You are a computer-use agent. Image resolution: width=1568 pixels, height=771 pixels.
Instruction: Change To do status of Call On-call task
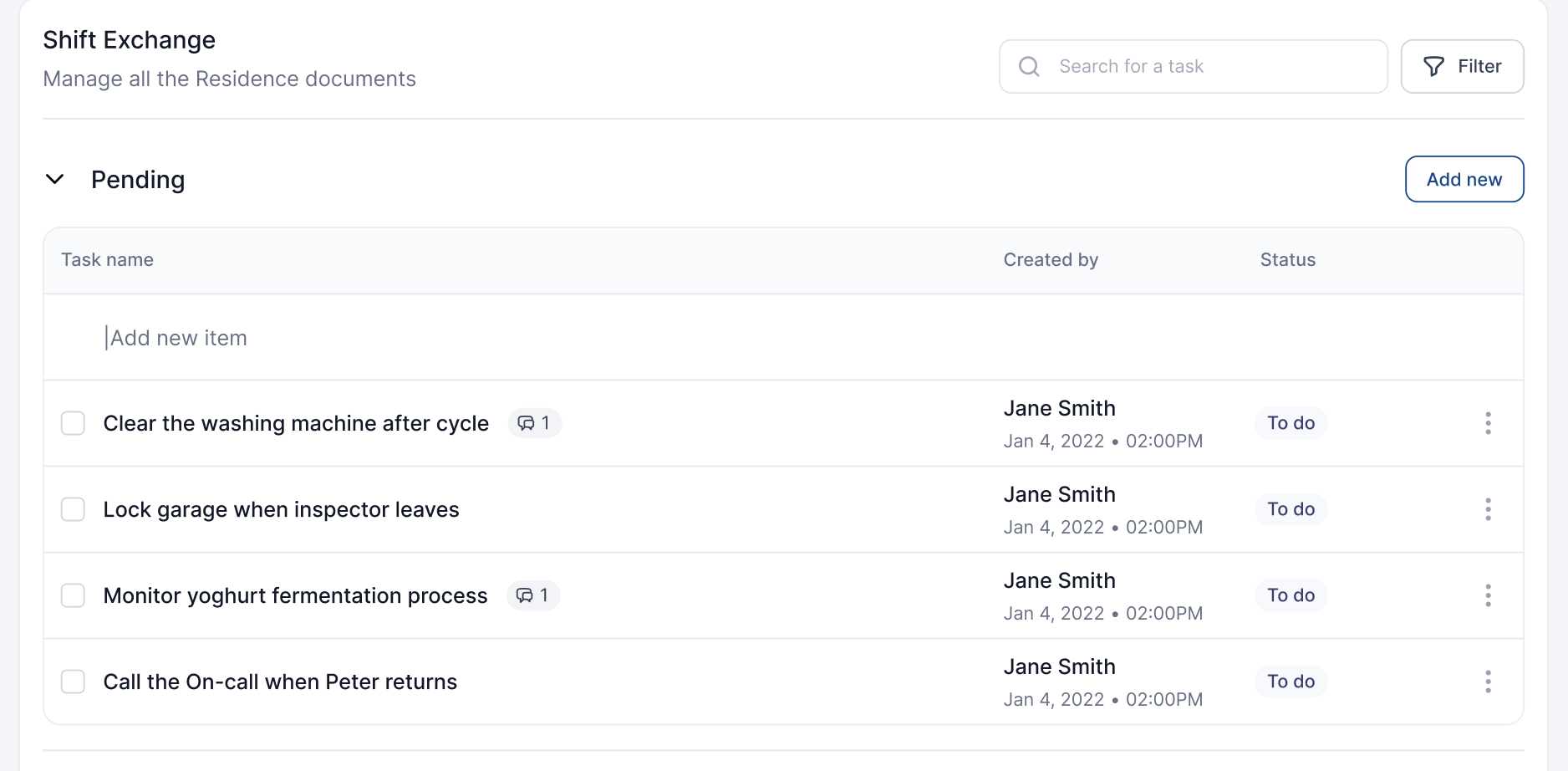coord(1291,682)
